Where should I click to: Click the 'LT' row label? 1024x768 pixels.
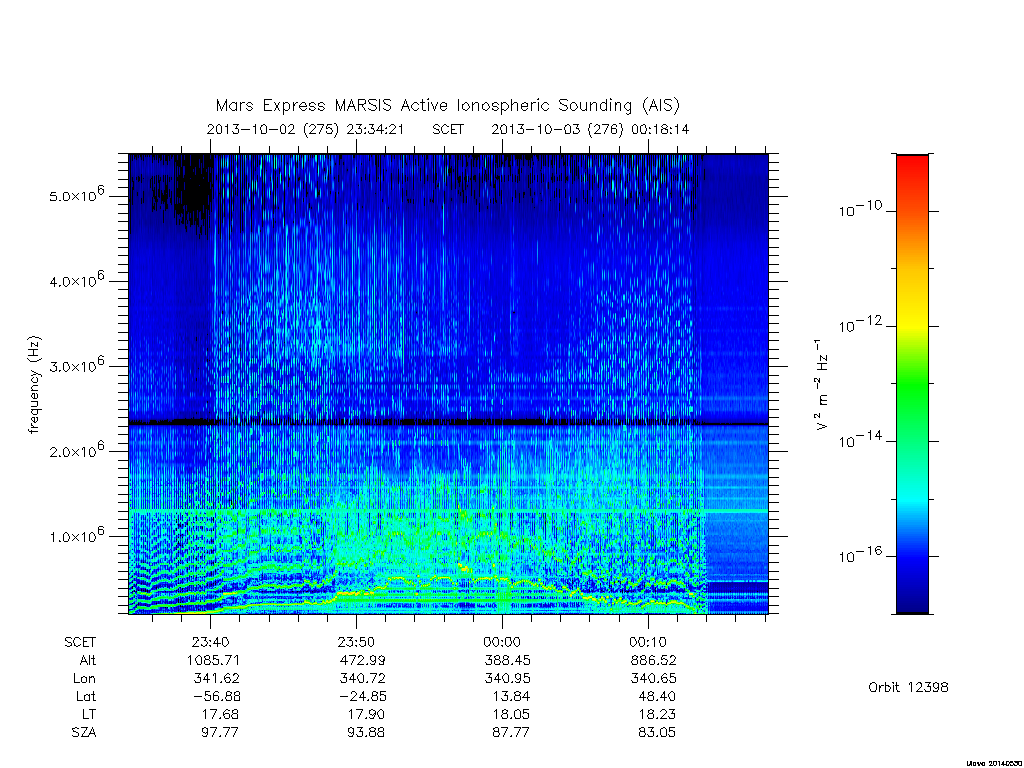click(x=89, y=714)
